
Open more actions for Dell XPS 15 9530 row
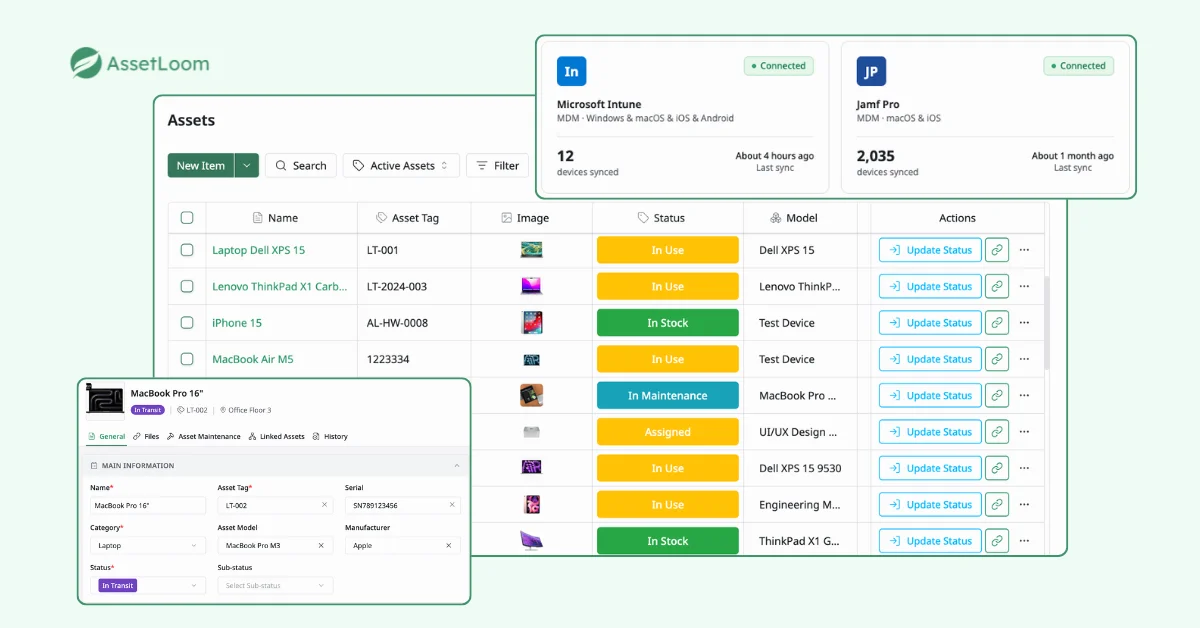(x=1024, y=468)
